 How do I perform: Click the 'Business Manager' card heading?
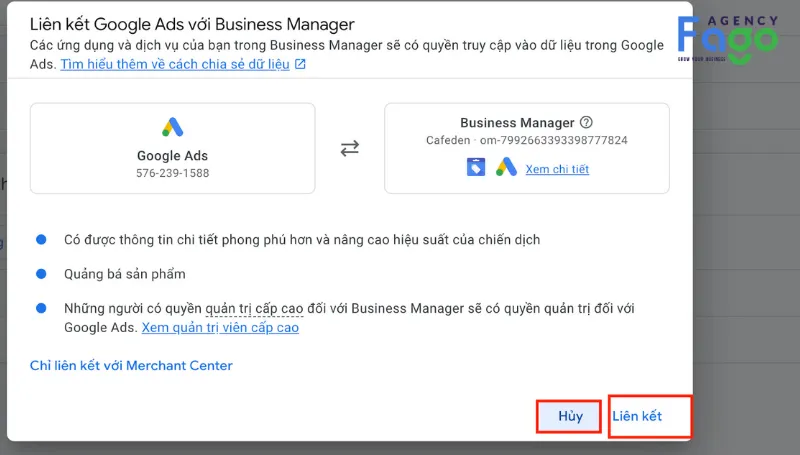point(517,123)
